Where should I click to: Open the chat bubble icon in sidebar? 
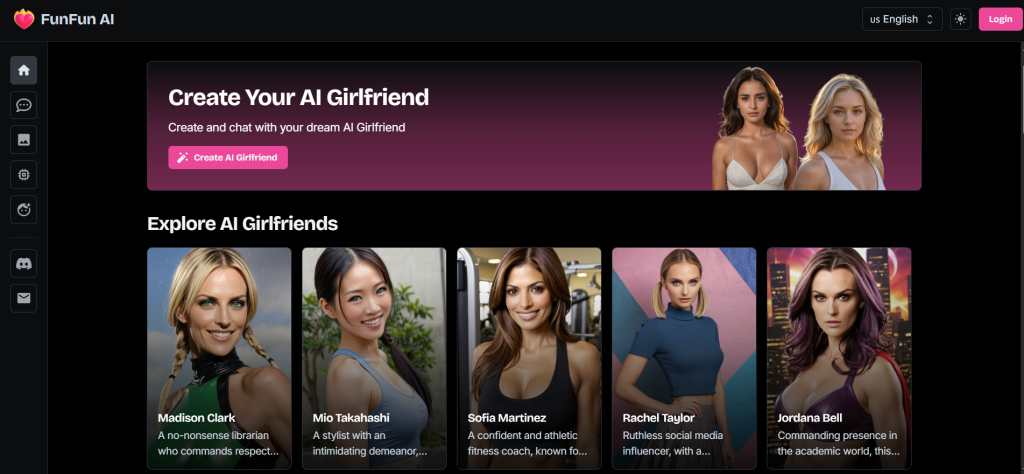[24, 104]
